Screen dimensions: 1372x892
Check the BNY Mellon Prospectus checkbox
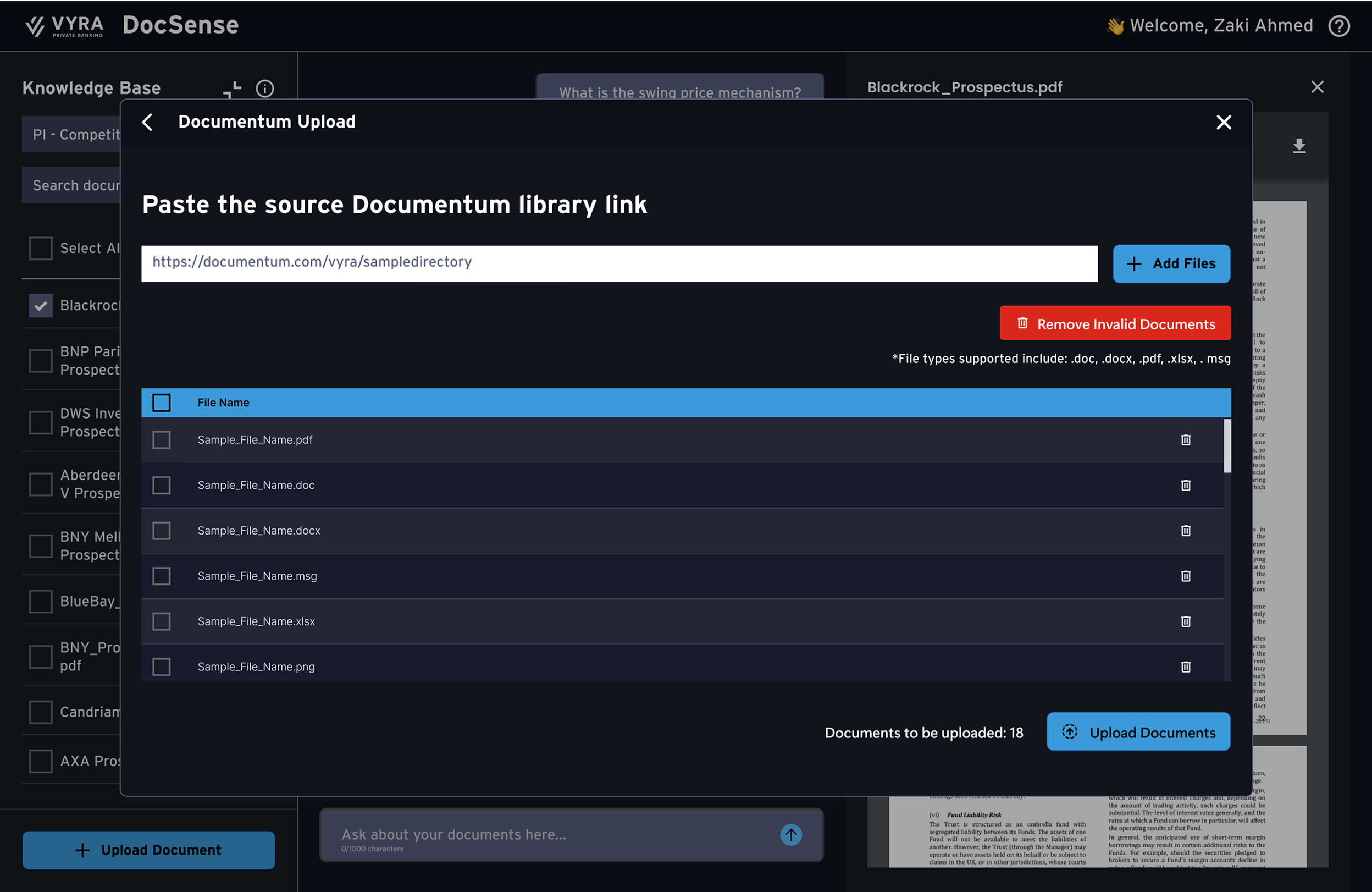41,546
